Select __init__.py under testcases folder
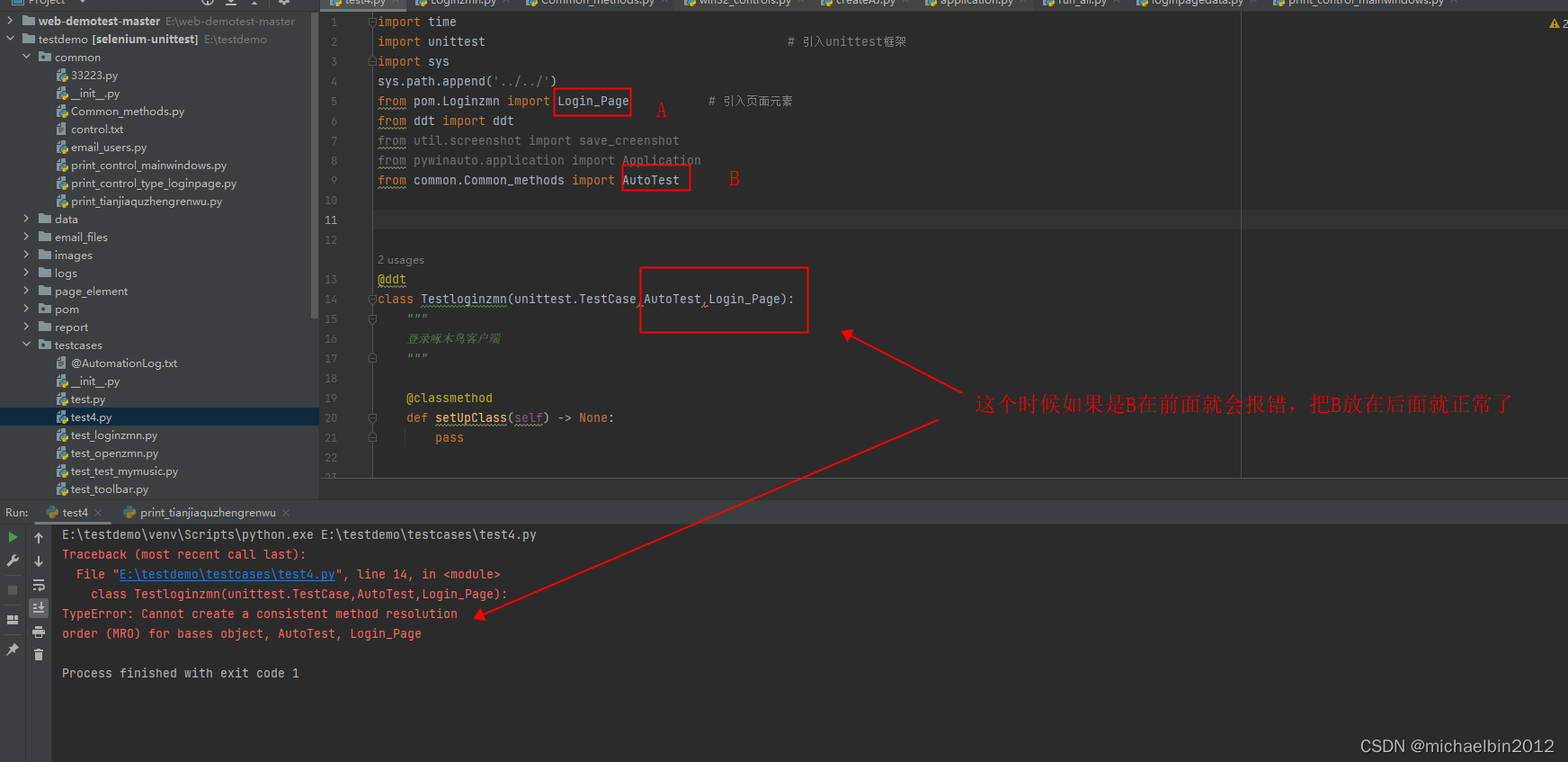Screen dimensions: 1568x762 click(x=95, y=381)
